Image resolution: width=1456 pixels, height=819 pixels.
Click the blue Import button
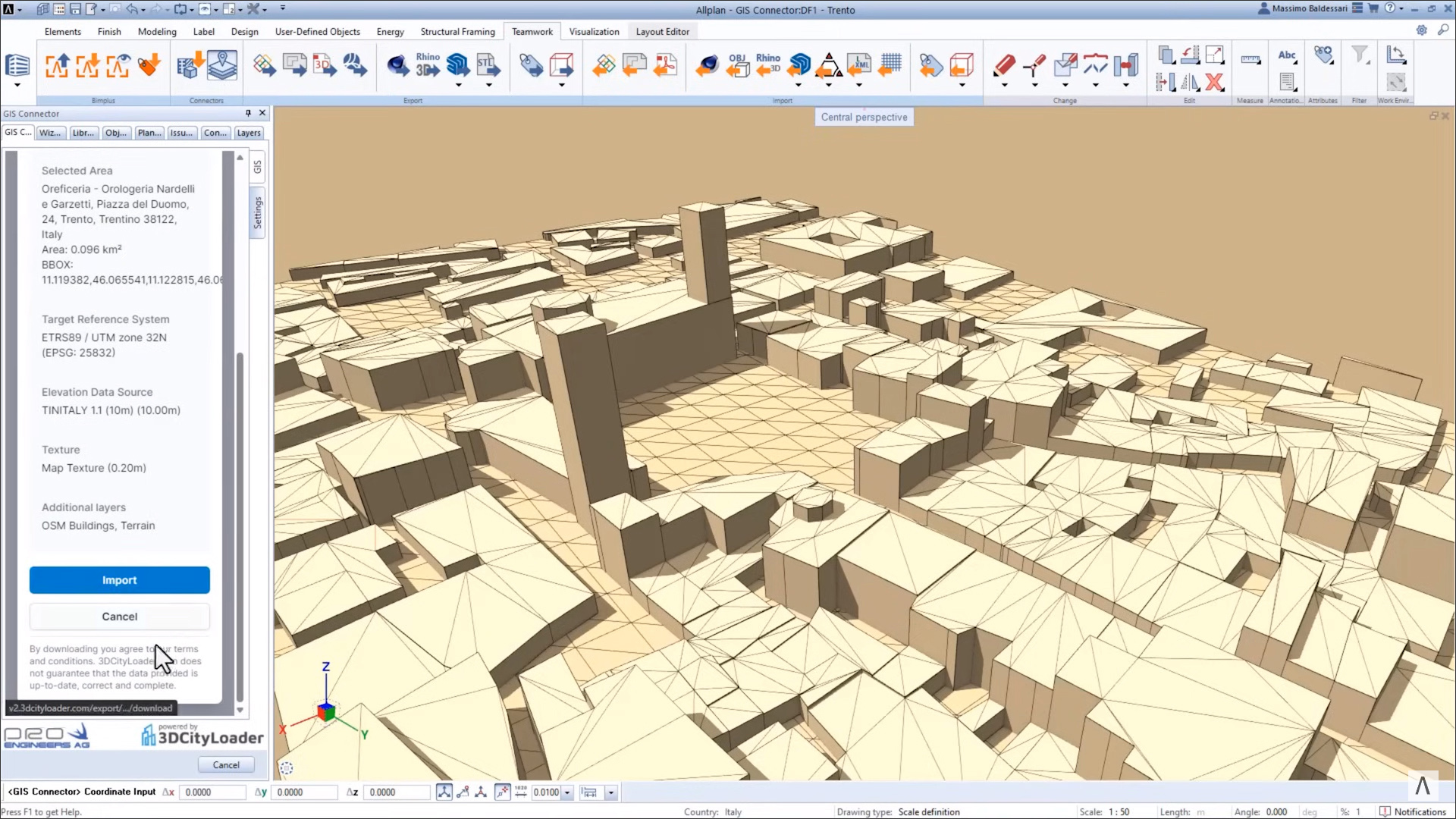click(120, 580)
